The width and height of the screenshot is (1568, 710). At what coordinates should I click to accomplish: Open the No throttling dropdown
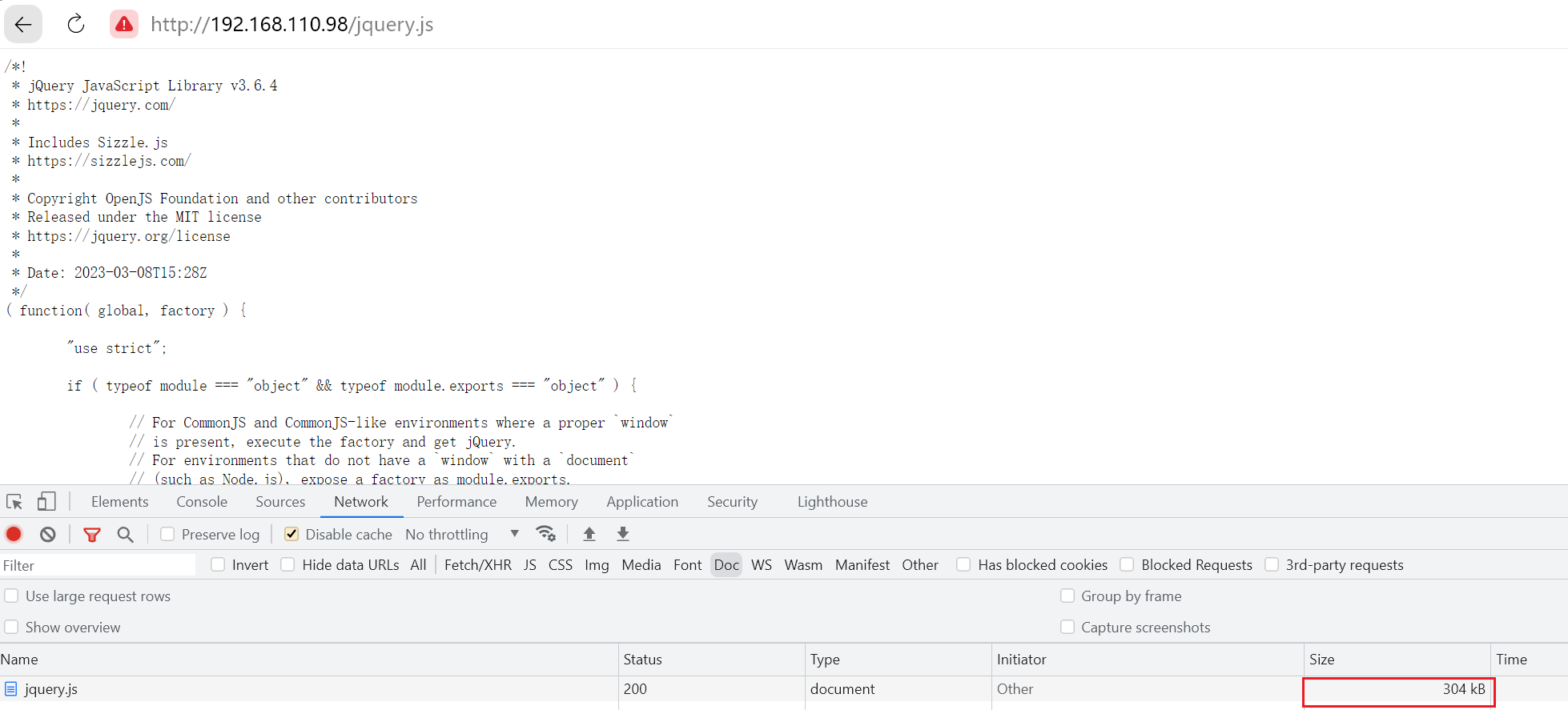pyautogui.click(x=462, y=534)
